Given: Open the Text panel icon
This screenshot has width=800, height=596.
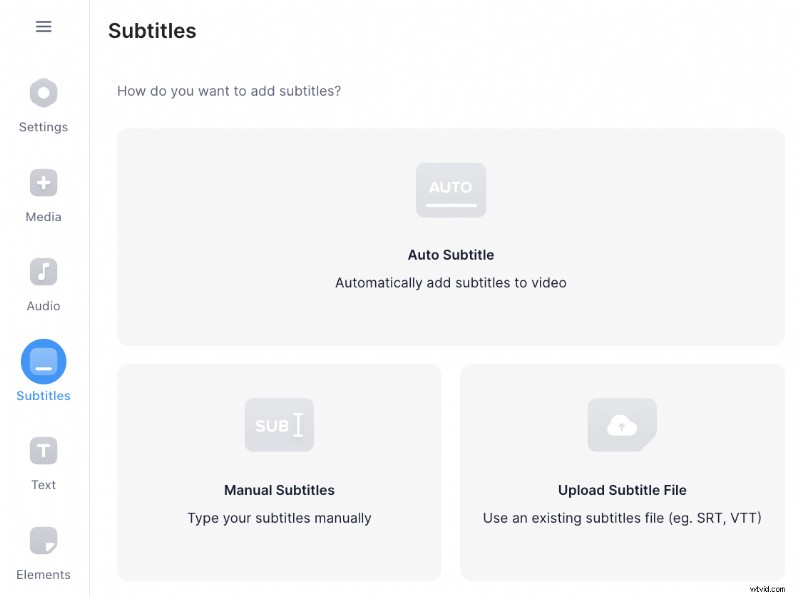Looking at the screenshot, I should (43, 451).
